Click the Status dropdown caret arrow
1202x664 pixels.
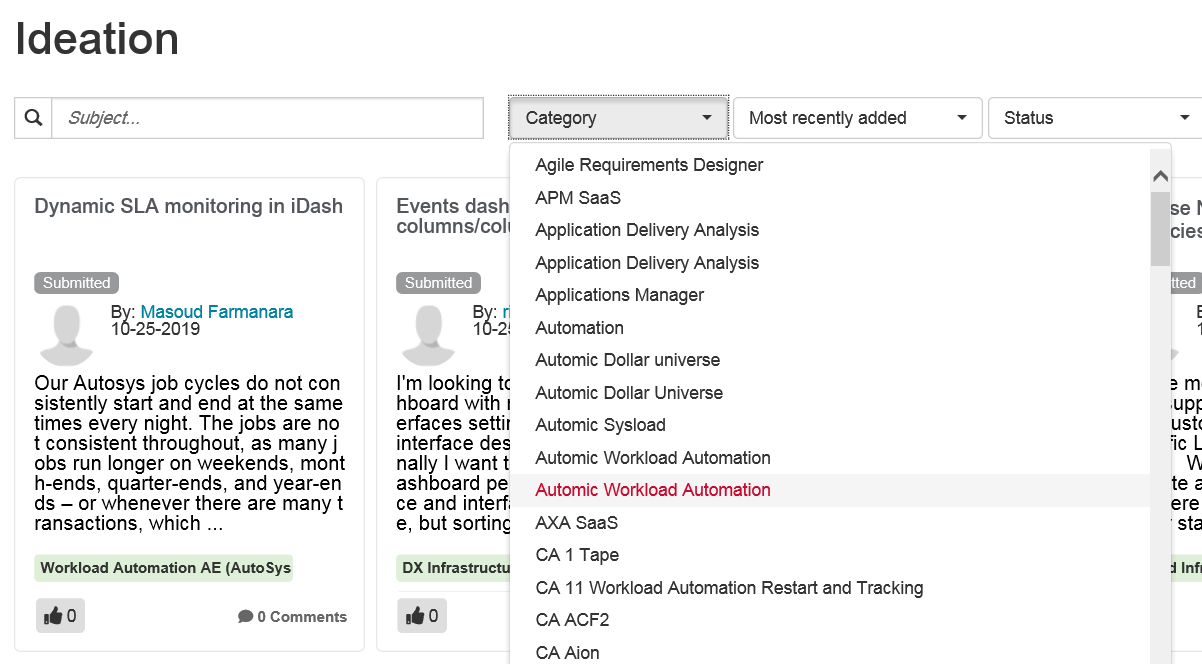[1184, 118]
